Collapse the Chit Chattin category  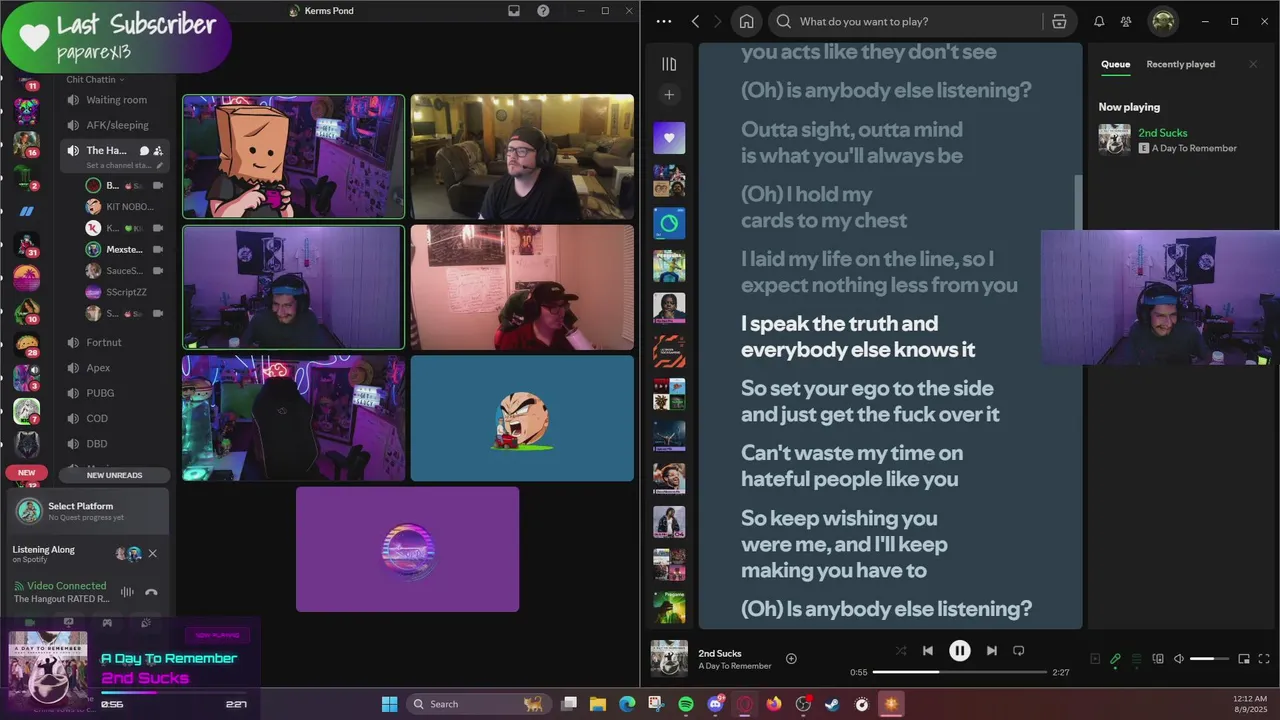[x=95, y=79]
